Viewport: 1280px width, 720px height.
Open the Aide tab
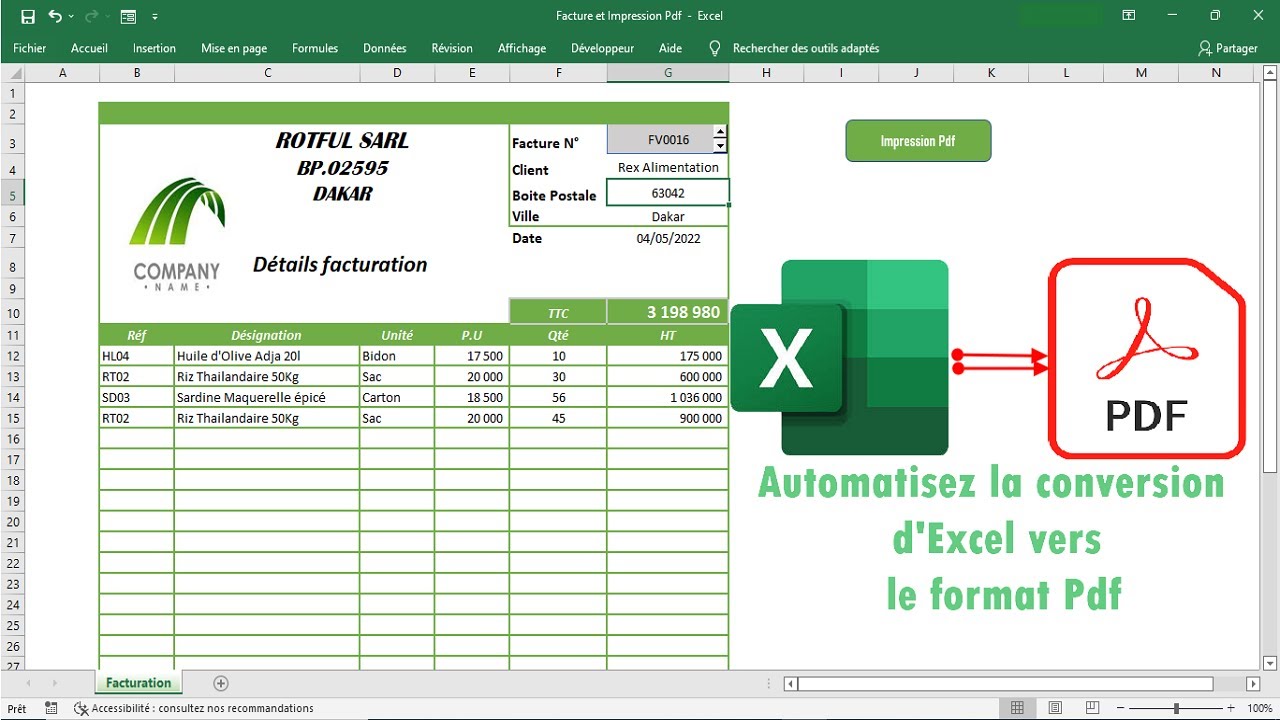click(671, 48)
